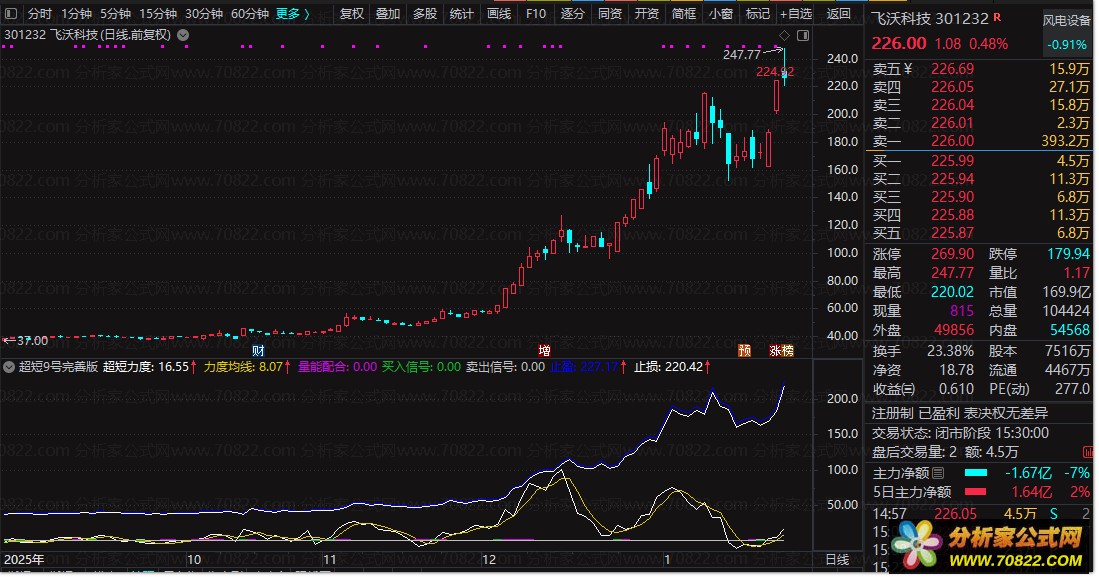Click the ¥ icon next to 卖五
Viewport: 1099px width, 577px height.
pos(907,69)
